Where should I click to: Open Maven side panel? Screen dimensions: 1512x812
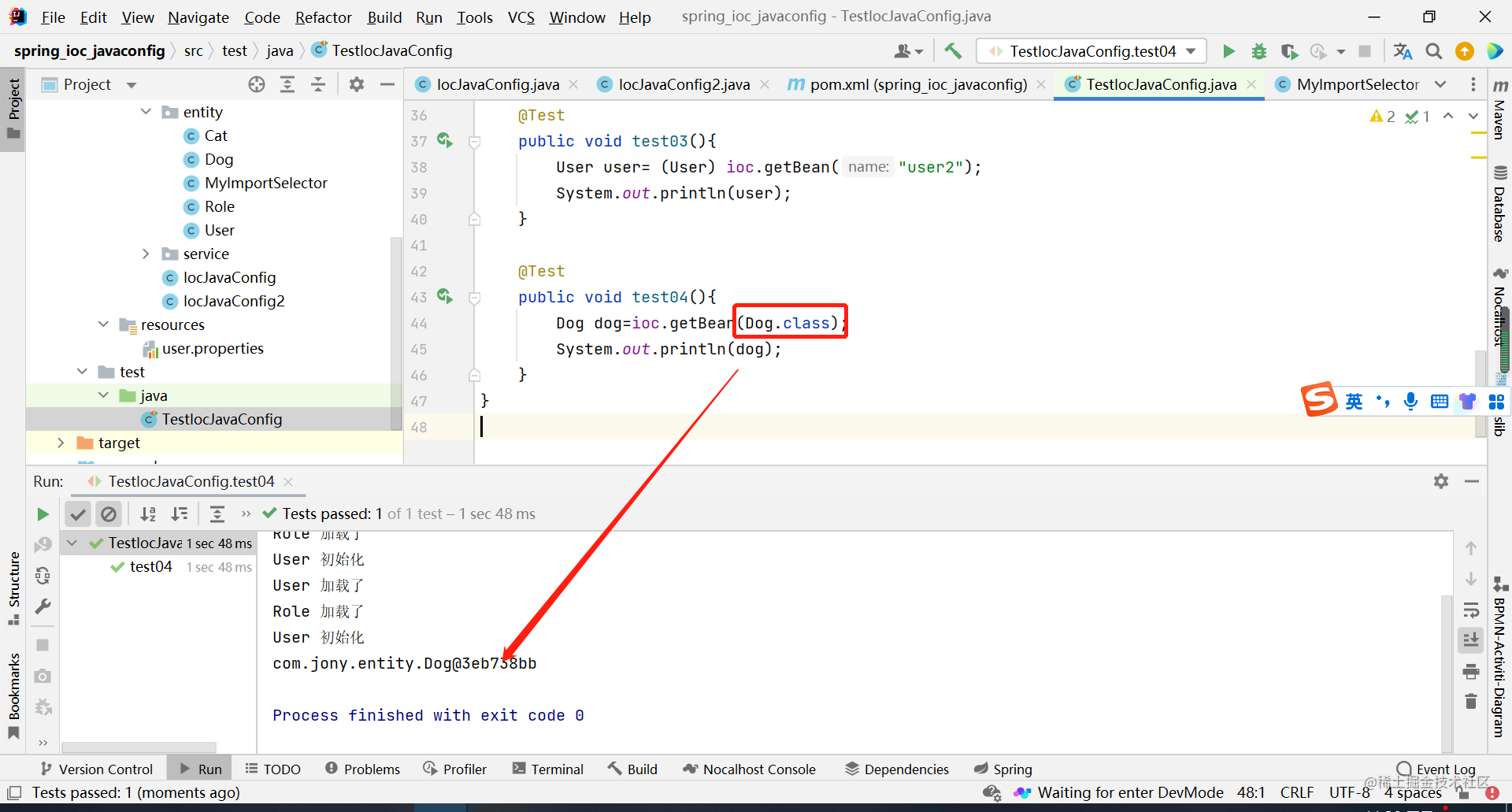(x=1500, y=110)
